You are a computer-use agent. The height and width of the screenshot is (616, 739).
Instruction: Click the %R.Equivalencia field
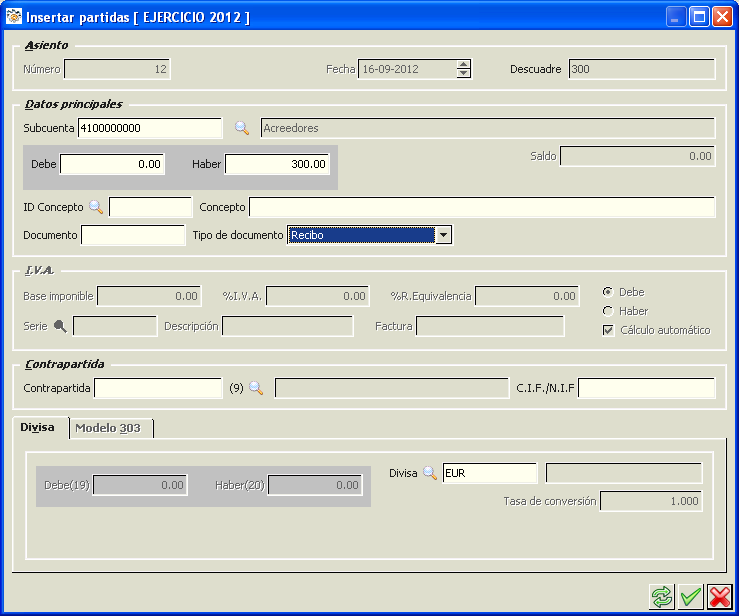pyautogui.click(x=527, y=296)
